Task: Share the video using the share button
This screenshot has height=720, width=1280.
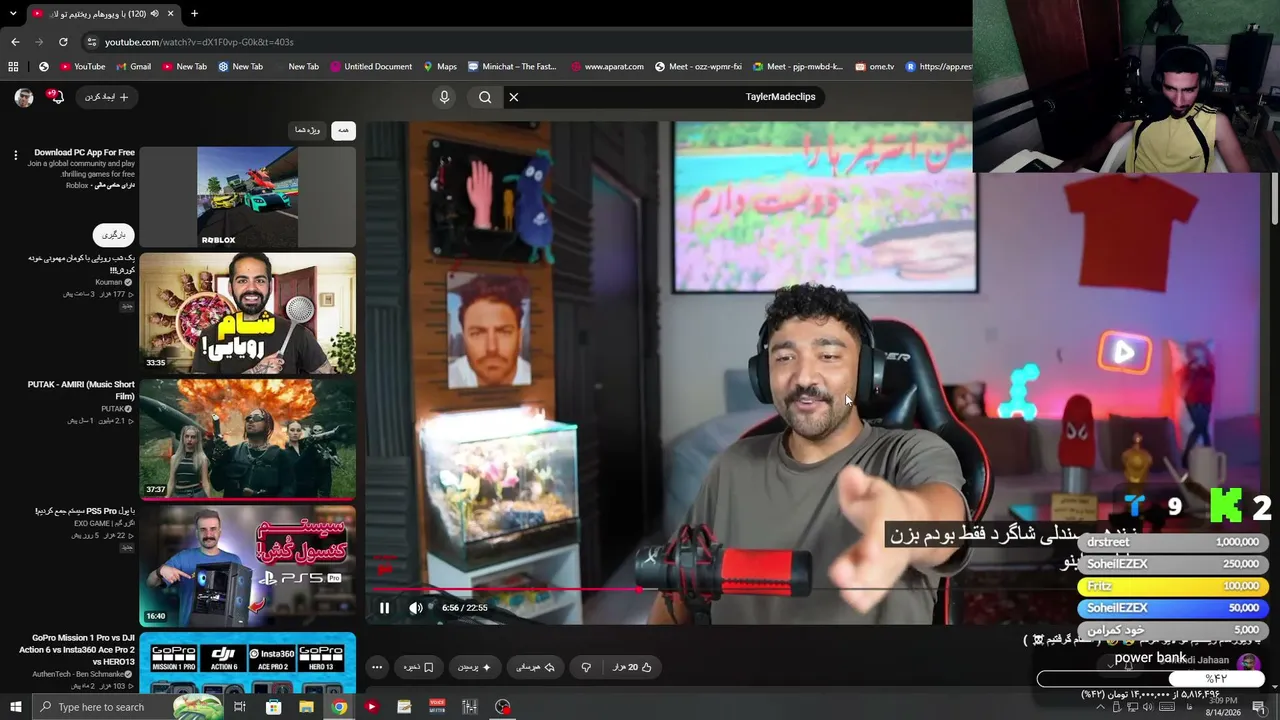Action: coord(535,667)
